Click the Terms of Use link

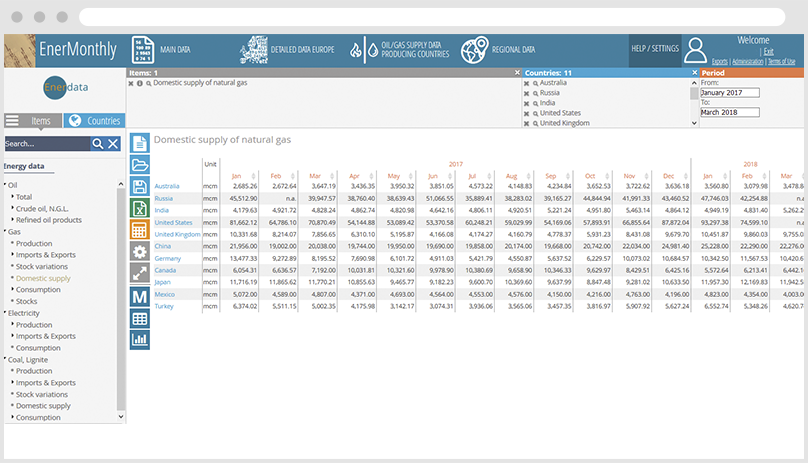tap(781, 62)
